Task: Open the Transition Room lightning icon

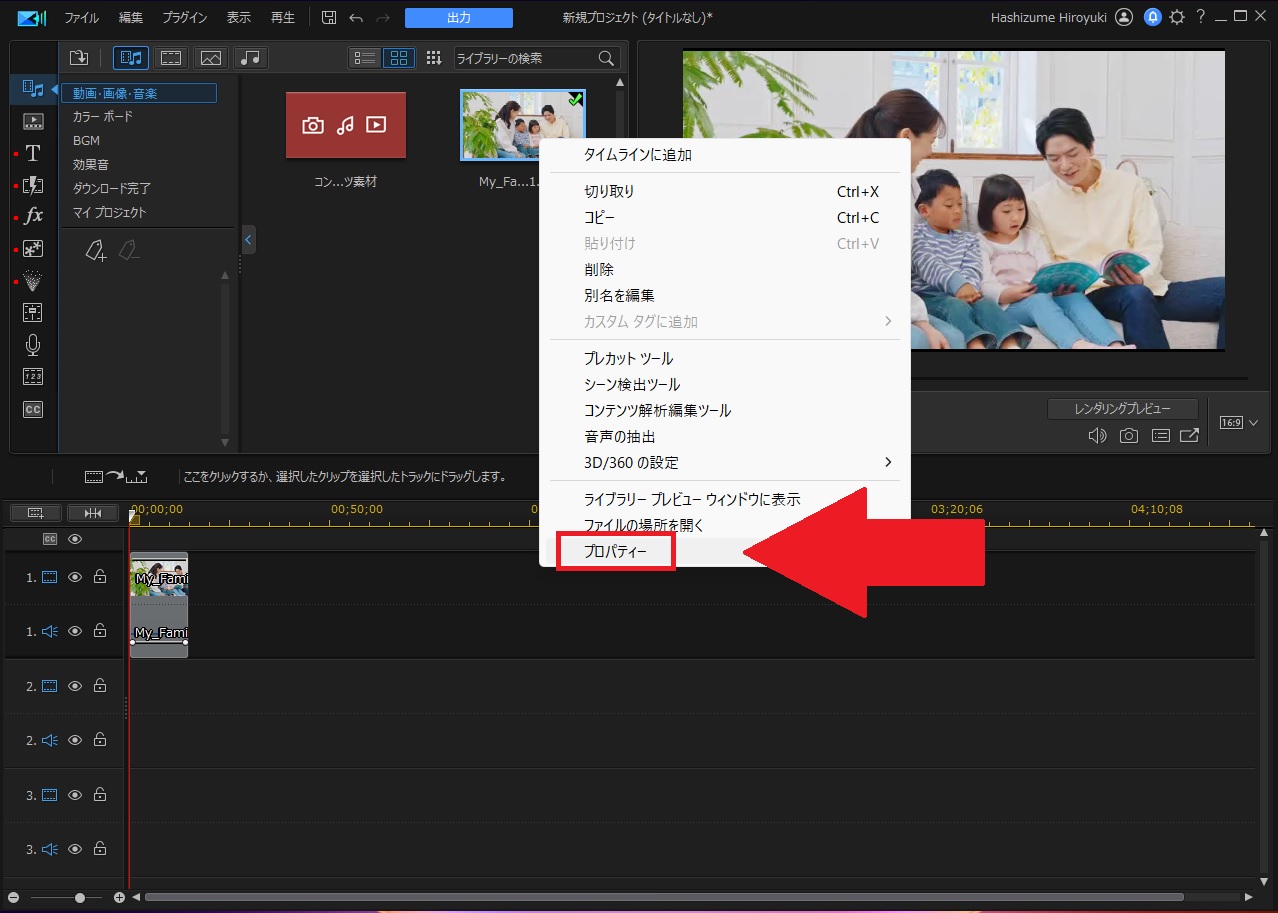Action: [33, 185]
